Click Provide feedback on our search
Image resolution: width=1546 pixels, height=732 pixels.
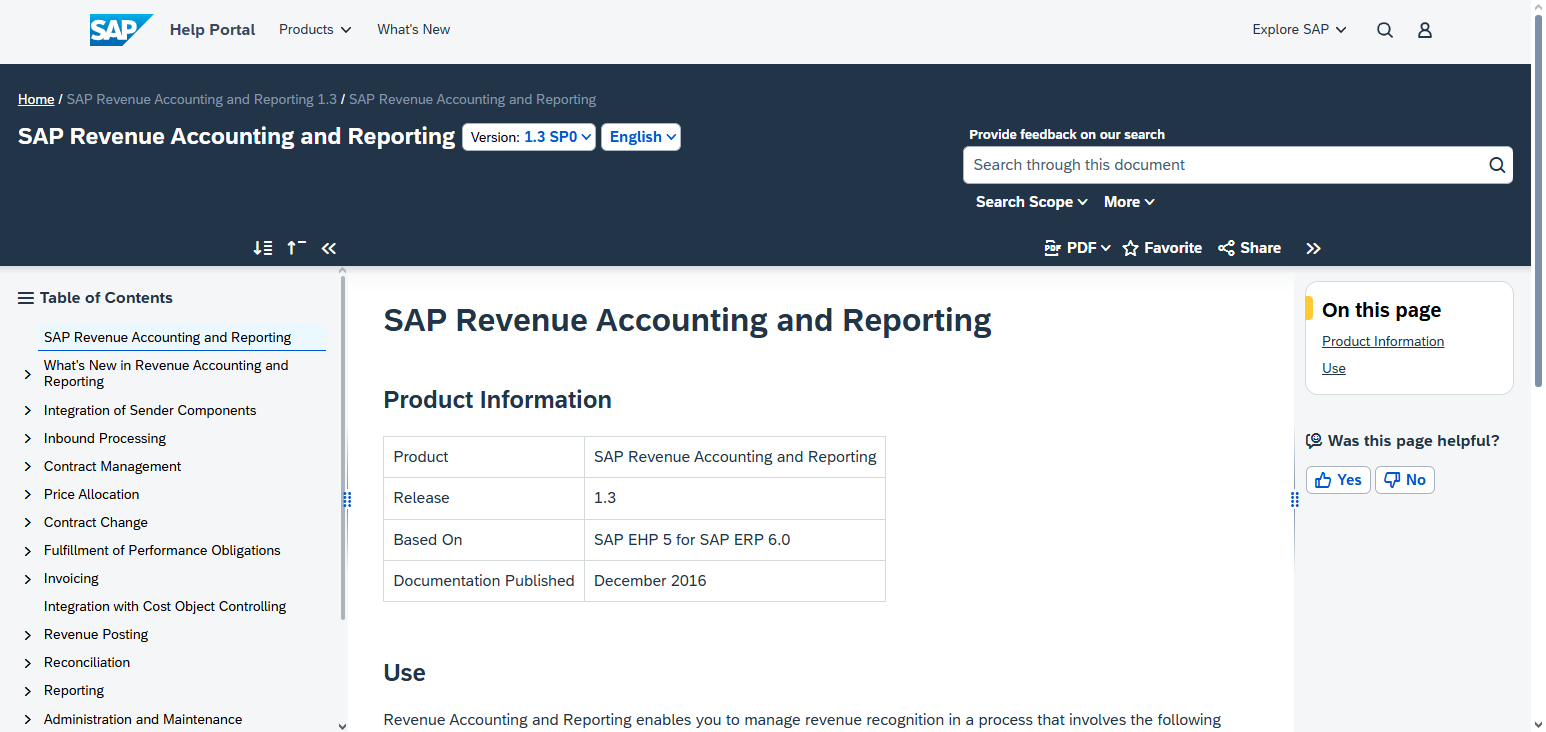coord(1067,134)
